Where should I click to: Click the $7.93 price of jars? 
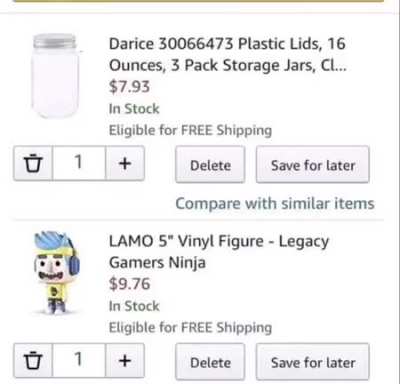point(129,87)
